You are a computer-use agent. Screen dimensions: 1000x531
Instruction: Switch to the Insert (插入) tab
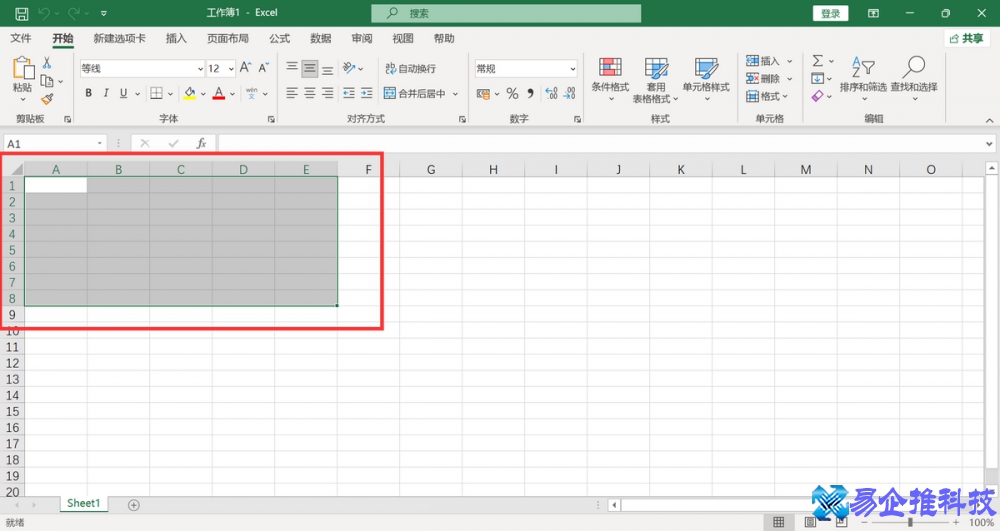click(176, 39)
